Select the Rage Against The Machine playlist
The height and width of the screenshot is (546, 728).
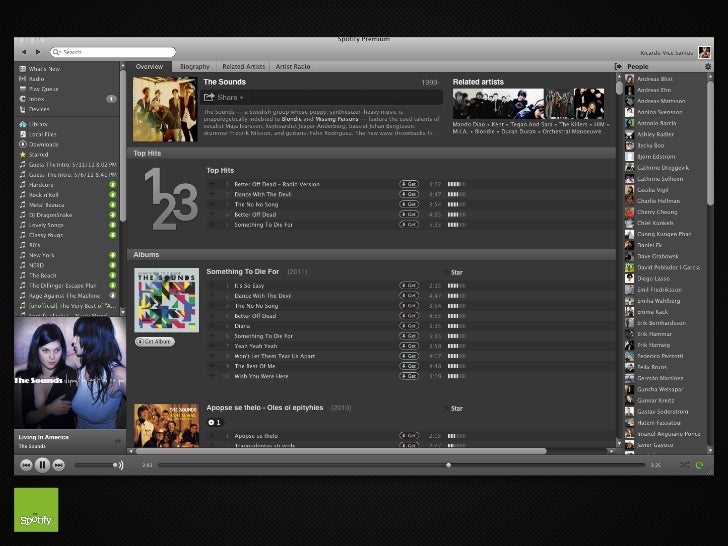[67, 295]
